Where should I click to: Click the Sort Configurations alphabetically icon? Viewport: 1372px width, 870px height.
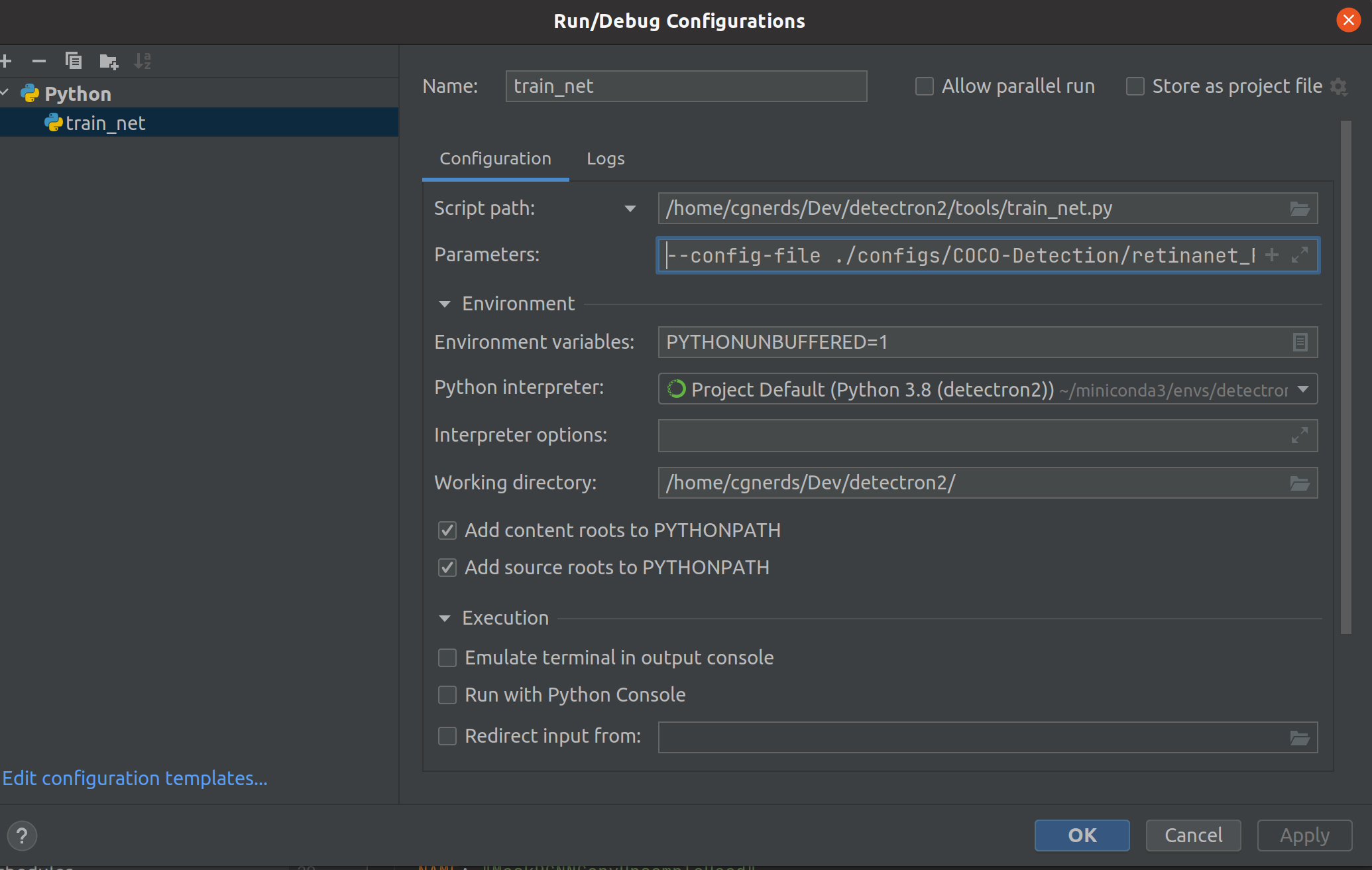tap(143, 61)
